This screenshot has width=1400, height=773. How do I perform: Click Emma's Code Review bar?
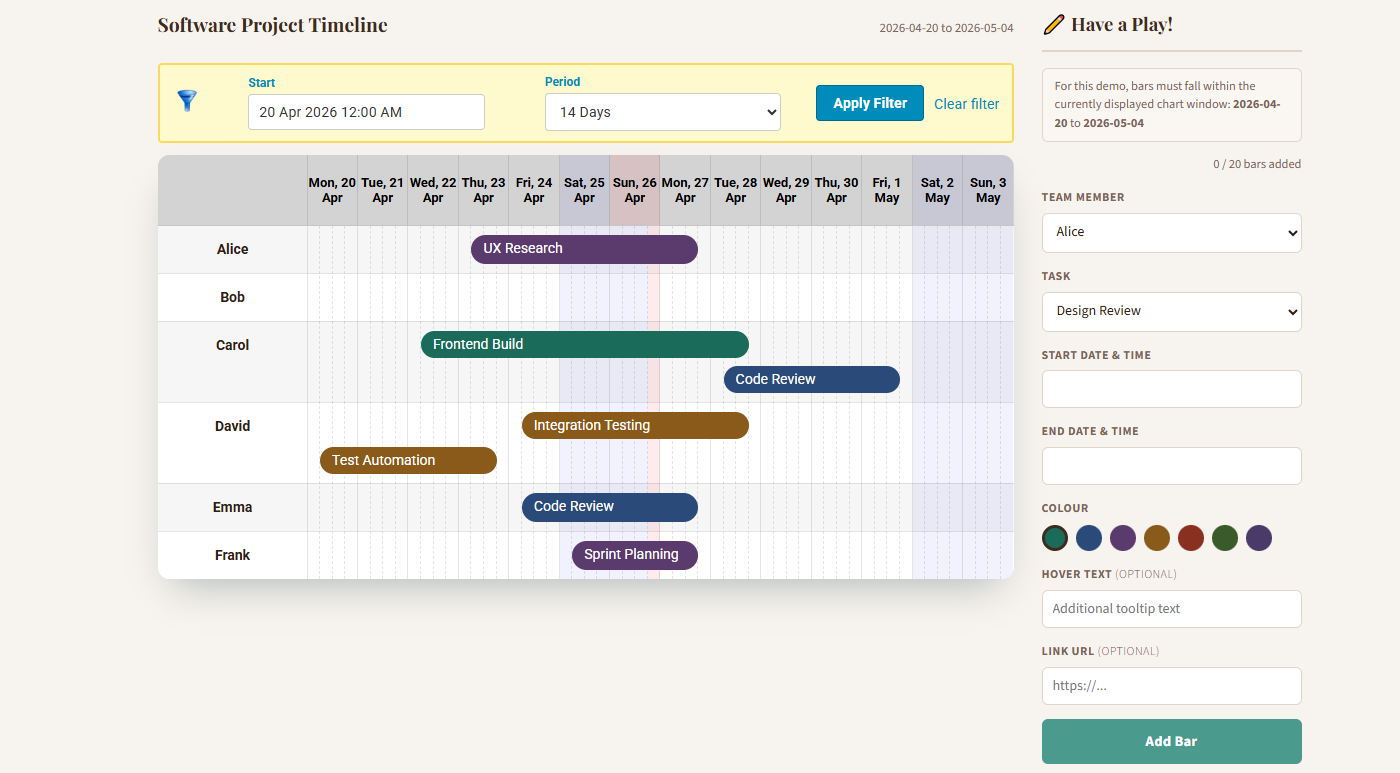[610, 507]
